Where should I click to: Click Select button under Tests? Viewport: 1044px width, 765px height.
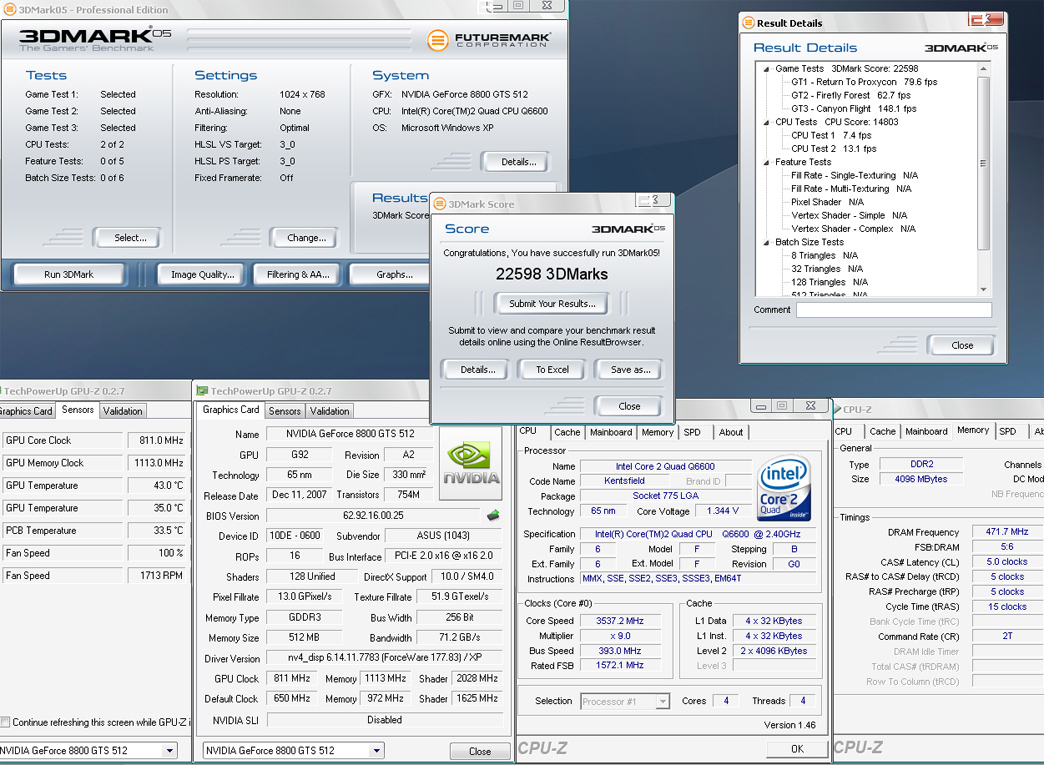coord(130,238)
